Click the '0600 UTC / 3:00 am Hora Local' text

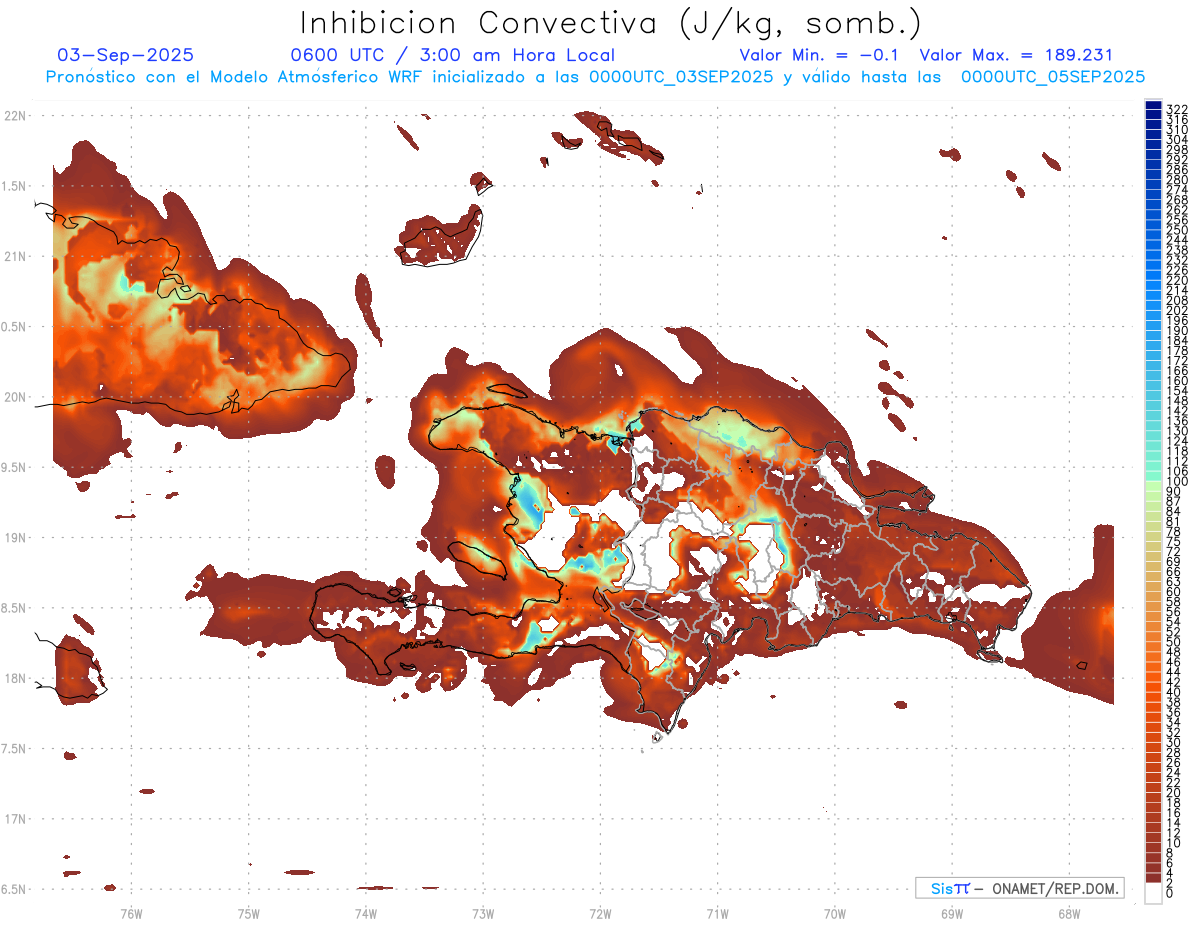(x=452, y=55)
